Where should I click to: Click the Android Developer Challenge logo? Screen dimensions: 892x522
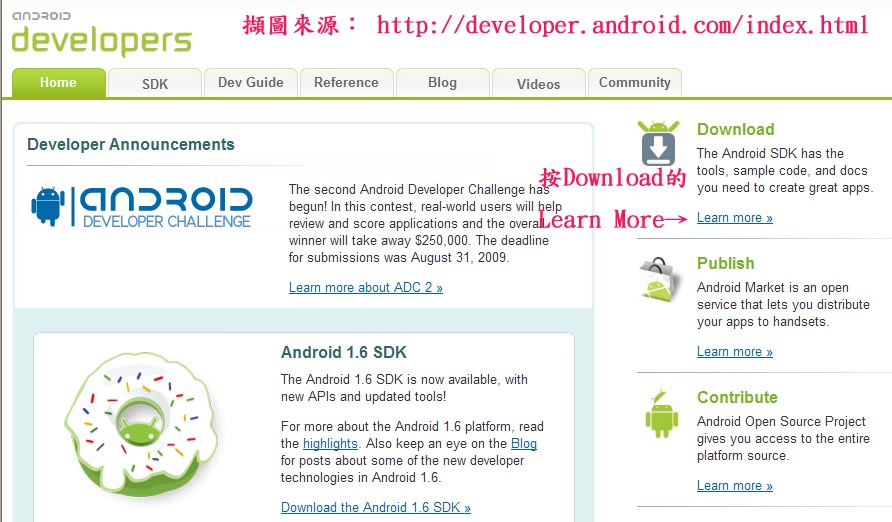142,206
